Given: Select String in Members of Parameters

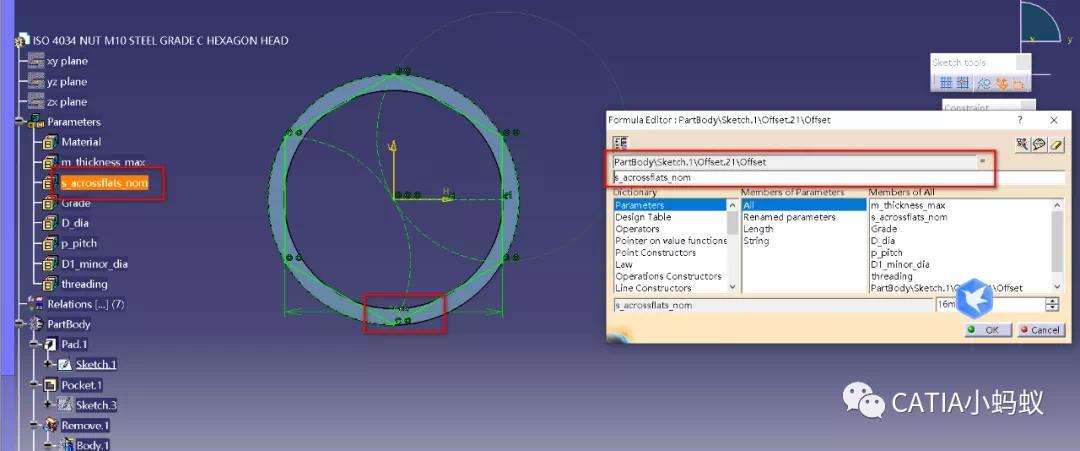Looking at the screenshot, I should pyautogui.click(x=756, y=241).
